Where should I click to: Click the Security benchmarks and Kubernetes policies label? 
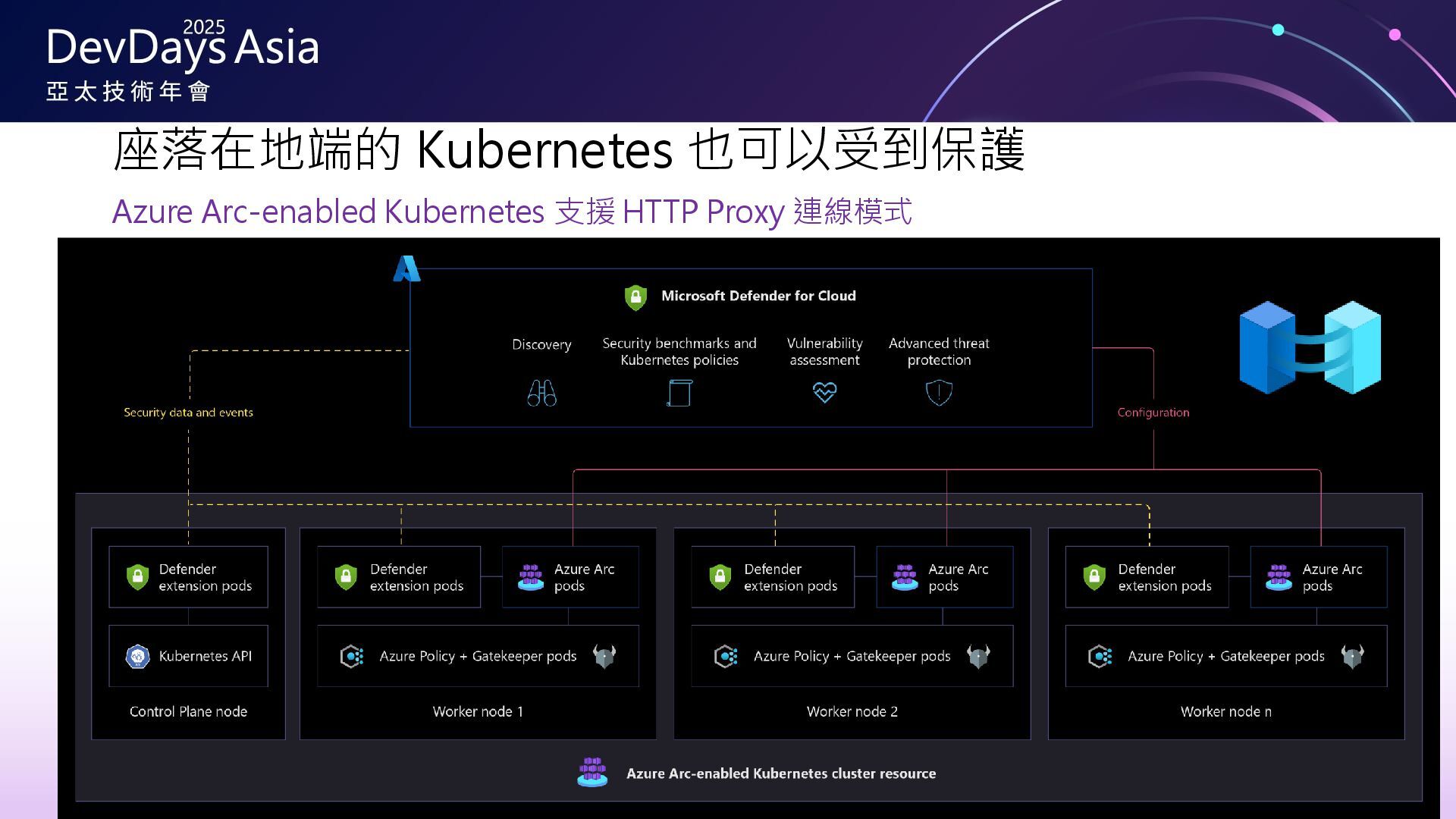coord(679,352)
